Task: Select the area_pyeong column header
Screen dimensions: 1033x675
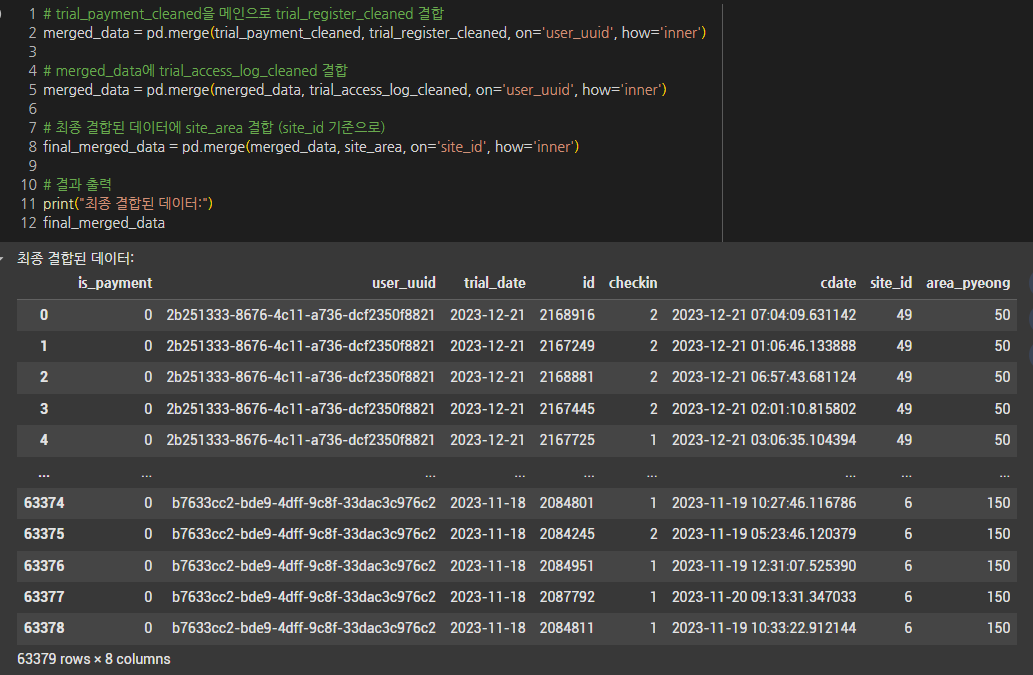Action: pyautogui.click(x=968, y=283)
